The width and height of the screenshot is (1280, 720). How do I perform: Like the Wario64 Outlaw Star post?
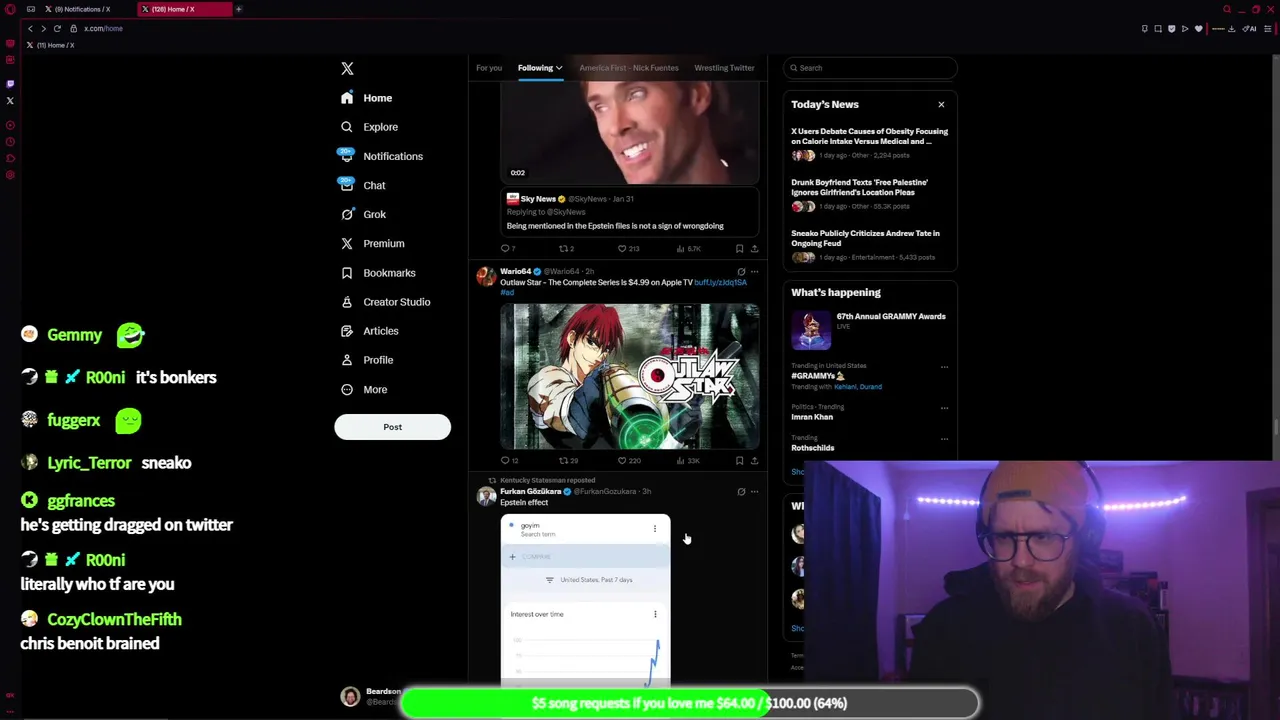628,461
